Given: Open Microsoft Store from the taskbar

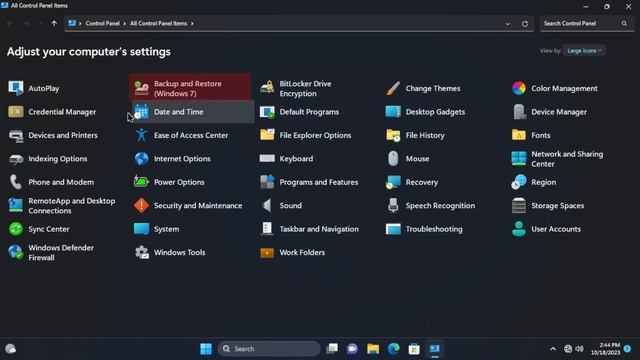Looking at the screenshot, I should tap(414, 349).
